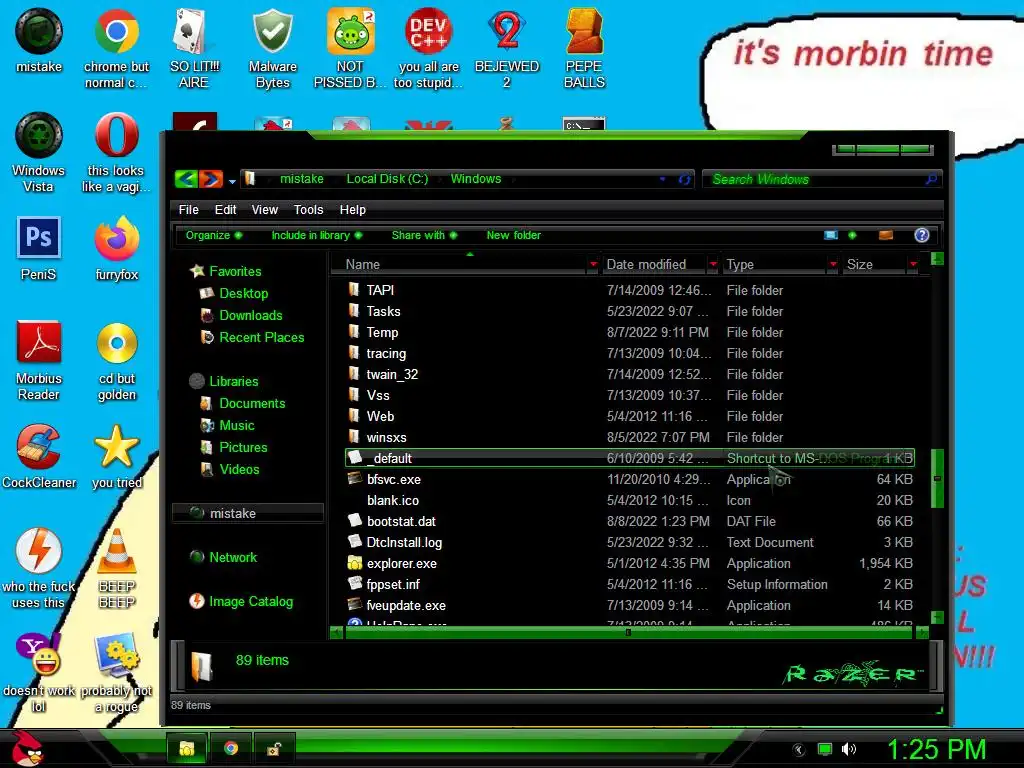Viewport: 1024px width, 768px height.
Task: Select the bootstat.dat file
Action: tap(630, 521)
